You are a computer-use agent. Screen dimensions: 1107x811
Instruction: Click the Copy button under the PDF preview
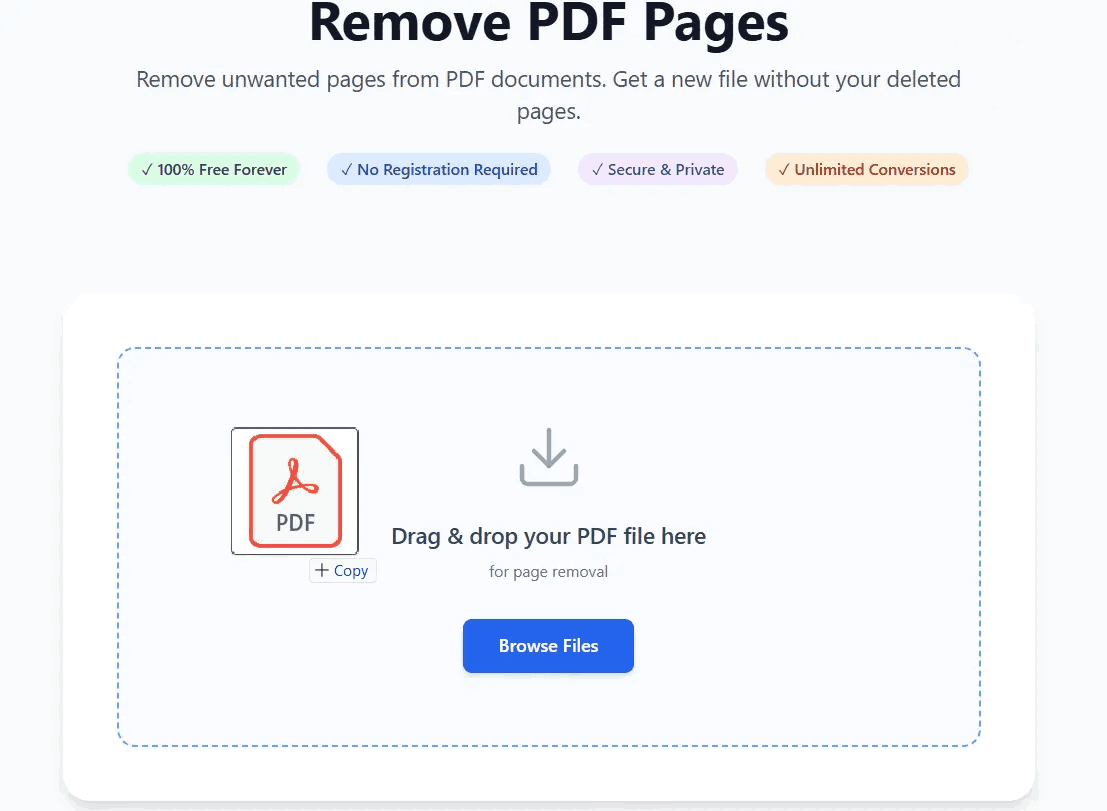coord(343,570)
